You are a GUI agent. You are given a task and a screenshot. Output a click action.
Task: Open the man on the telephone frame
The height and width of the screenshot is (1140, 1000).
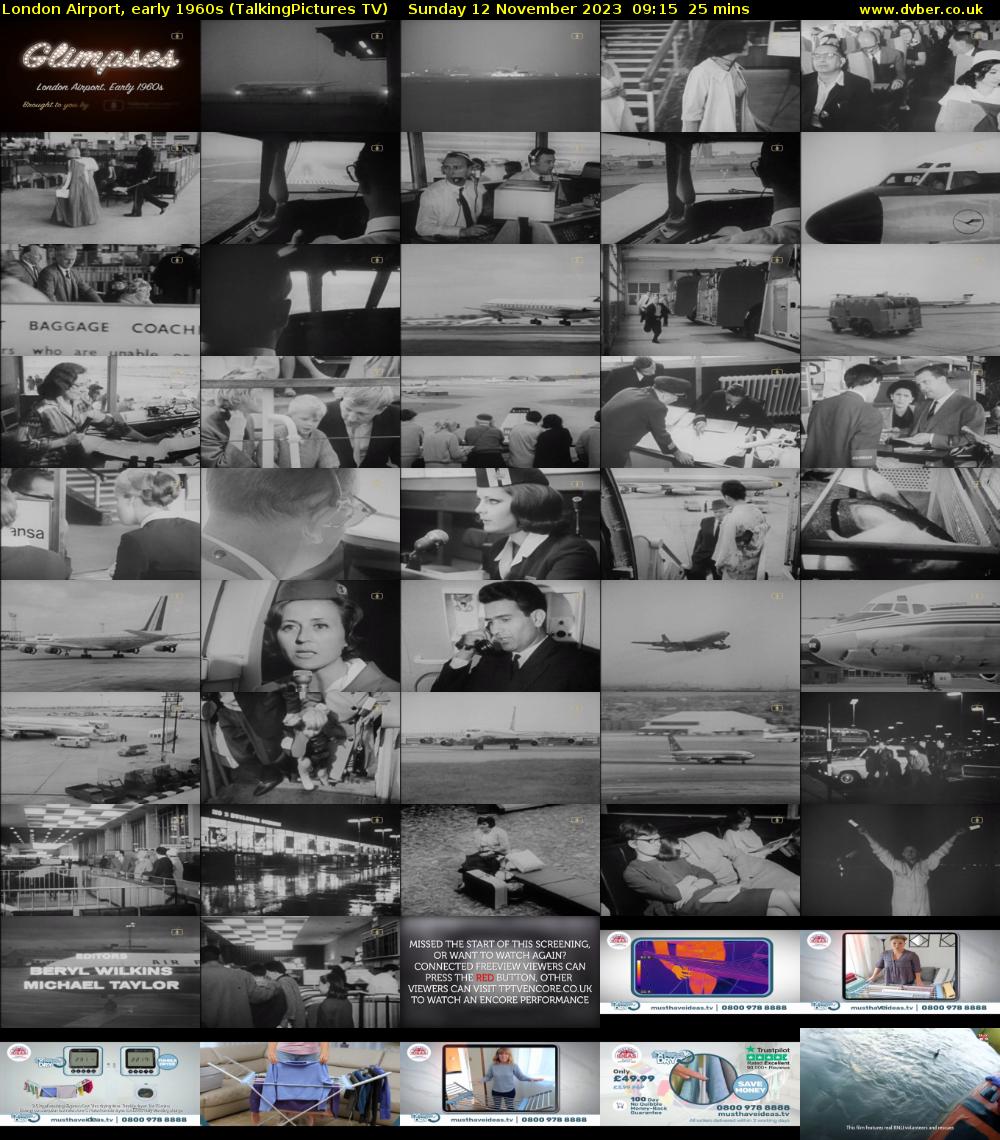(500, 635)
